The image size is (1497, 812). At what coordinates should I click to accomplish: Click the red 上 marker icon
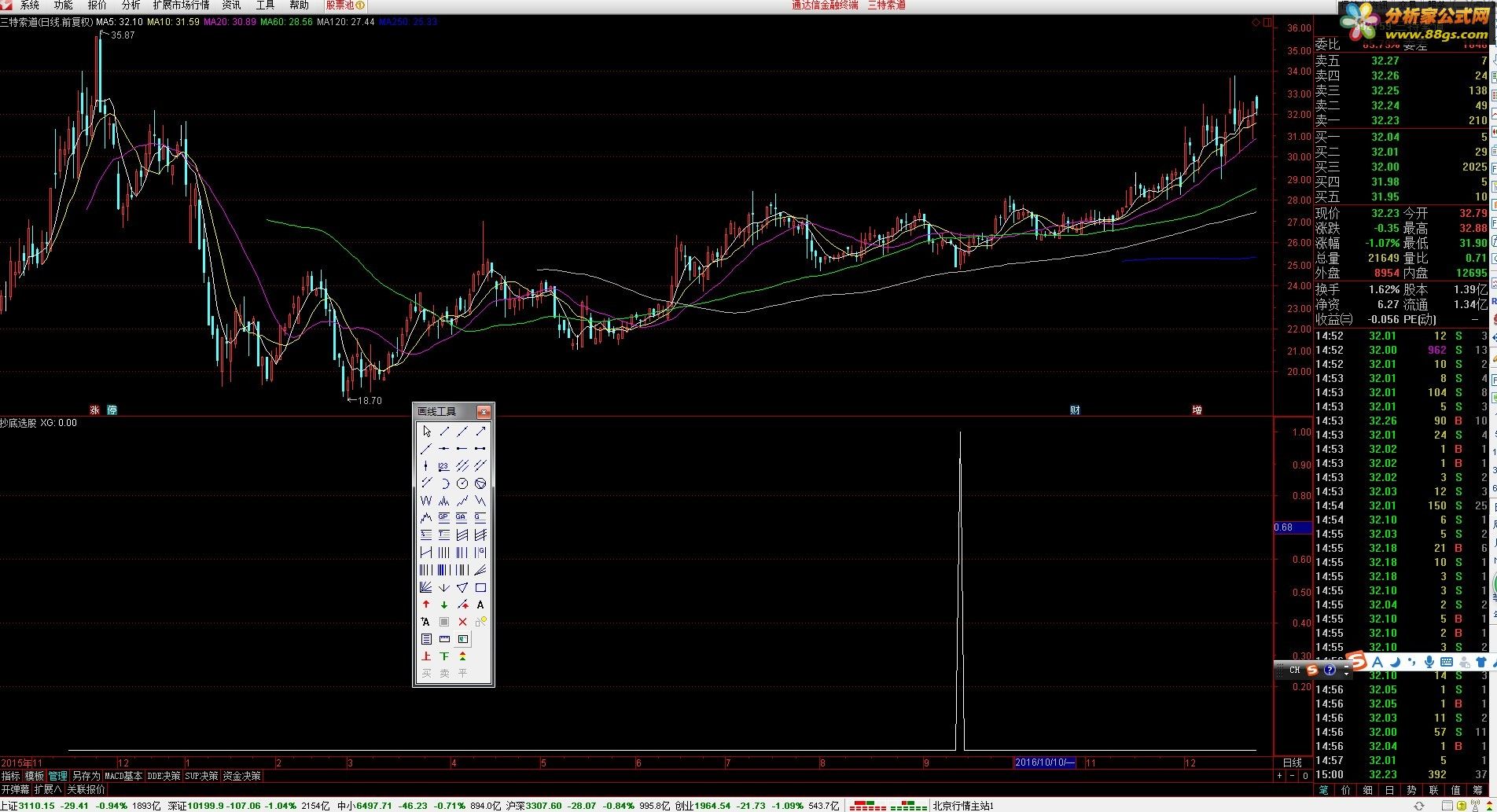pyautogui.click(x=426, y=656)
